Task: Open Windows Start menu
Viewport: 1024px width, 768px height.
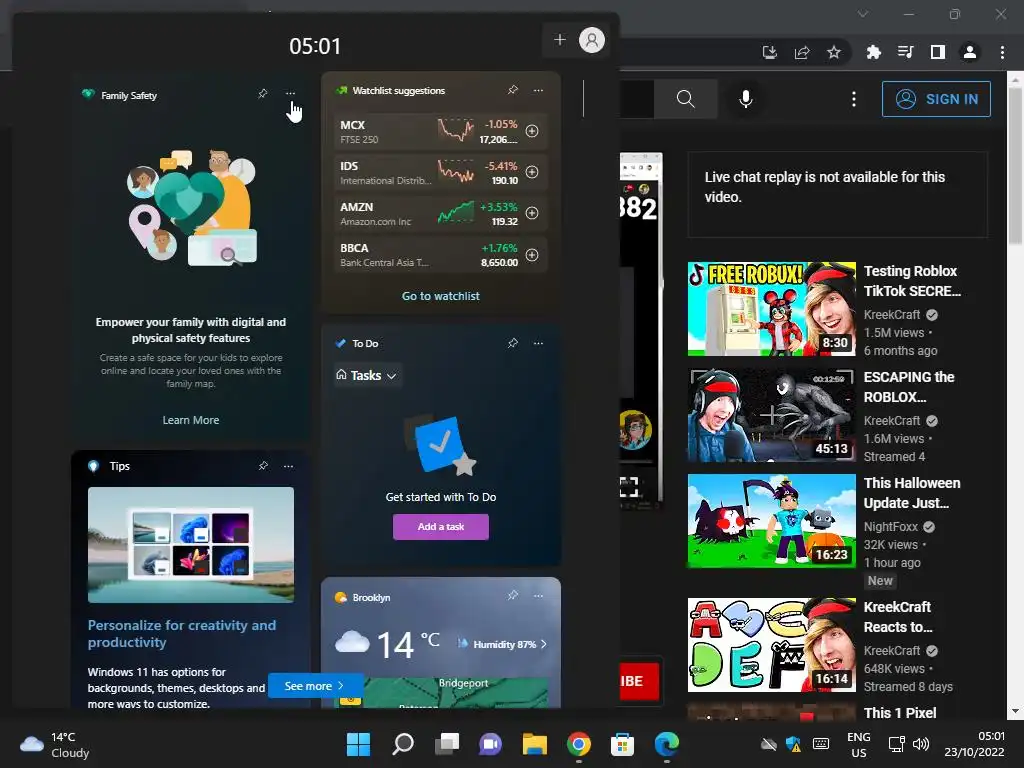Action: [x=358, y=744]
